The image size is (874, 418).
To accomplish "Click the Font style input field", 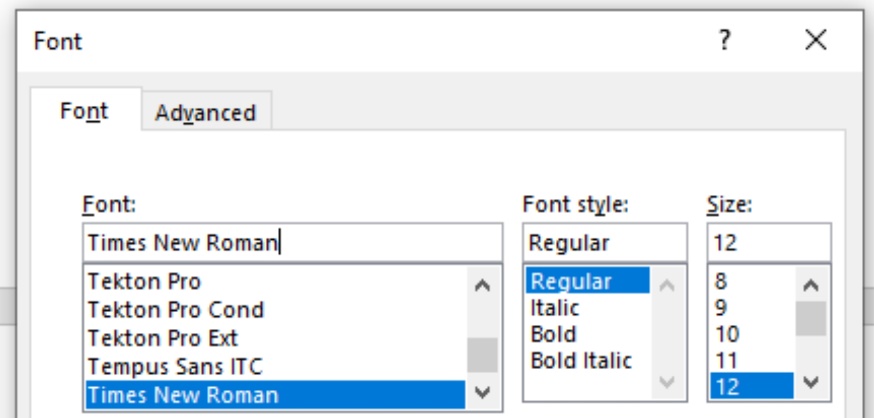I will 605,243.
